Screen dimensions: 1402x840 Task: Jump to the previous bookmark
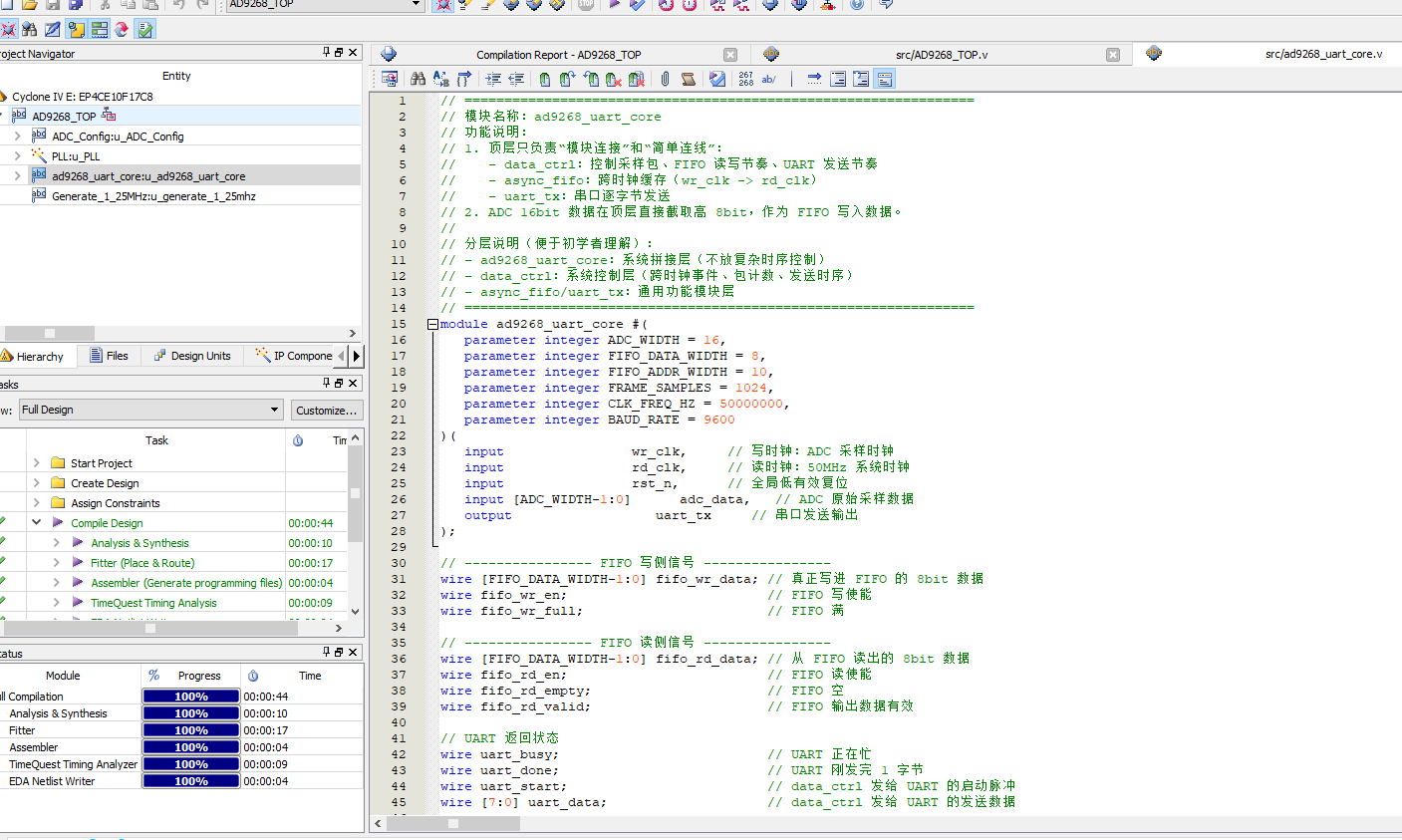pyautogui.click(x=591, y=79)
